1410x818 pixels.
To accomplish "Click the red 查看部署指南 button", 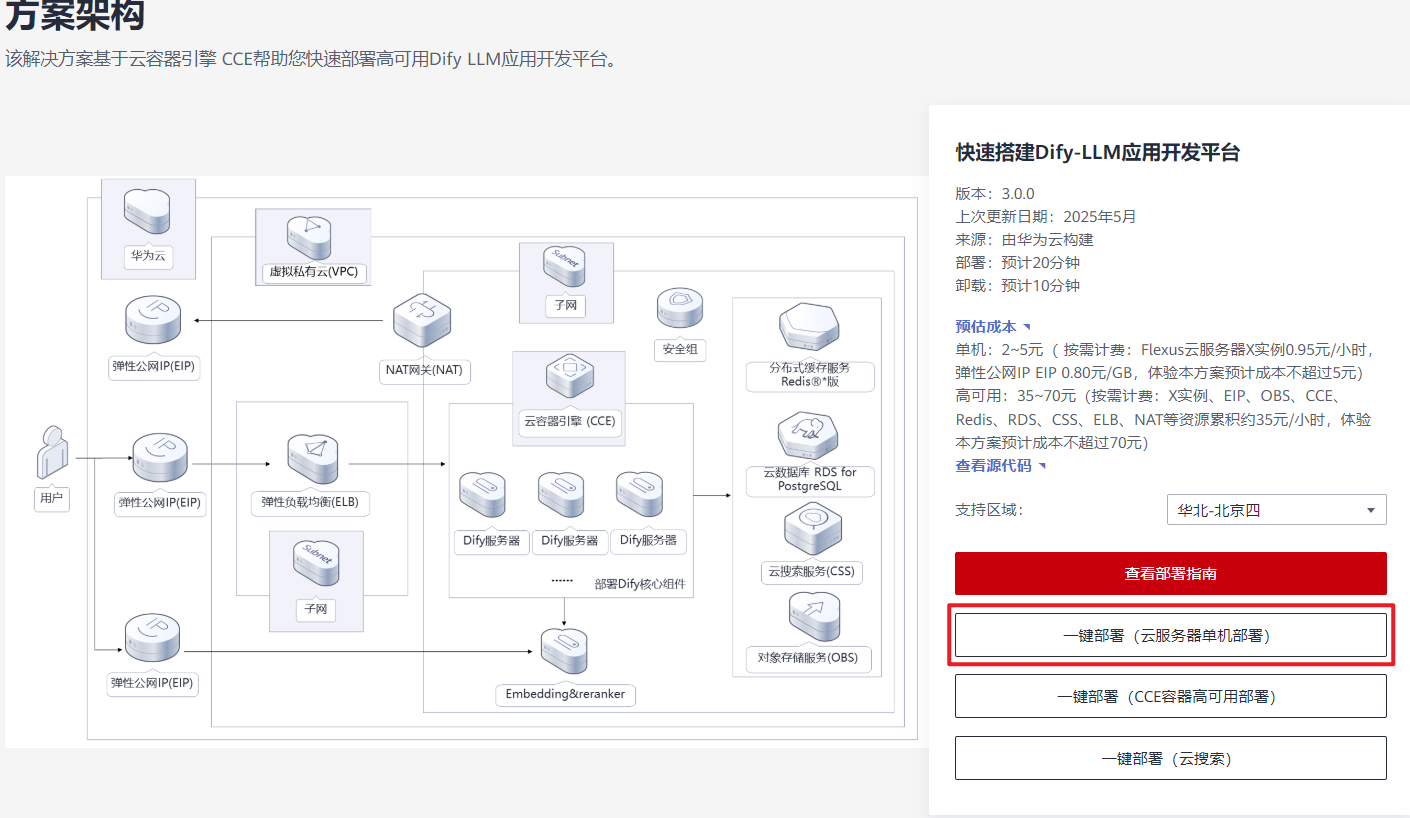I will 1171,574.
